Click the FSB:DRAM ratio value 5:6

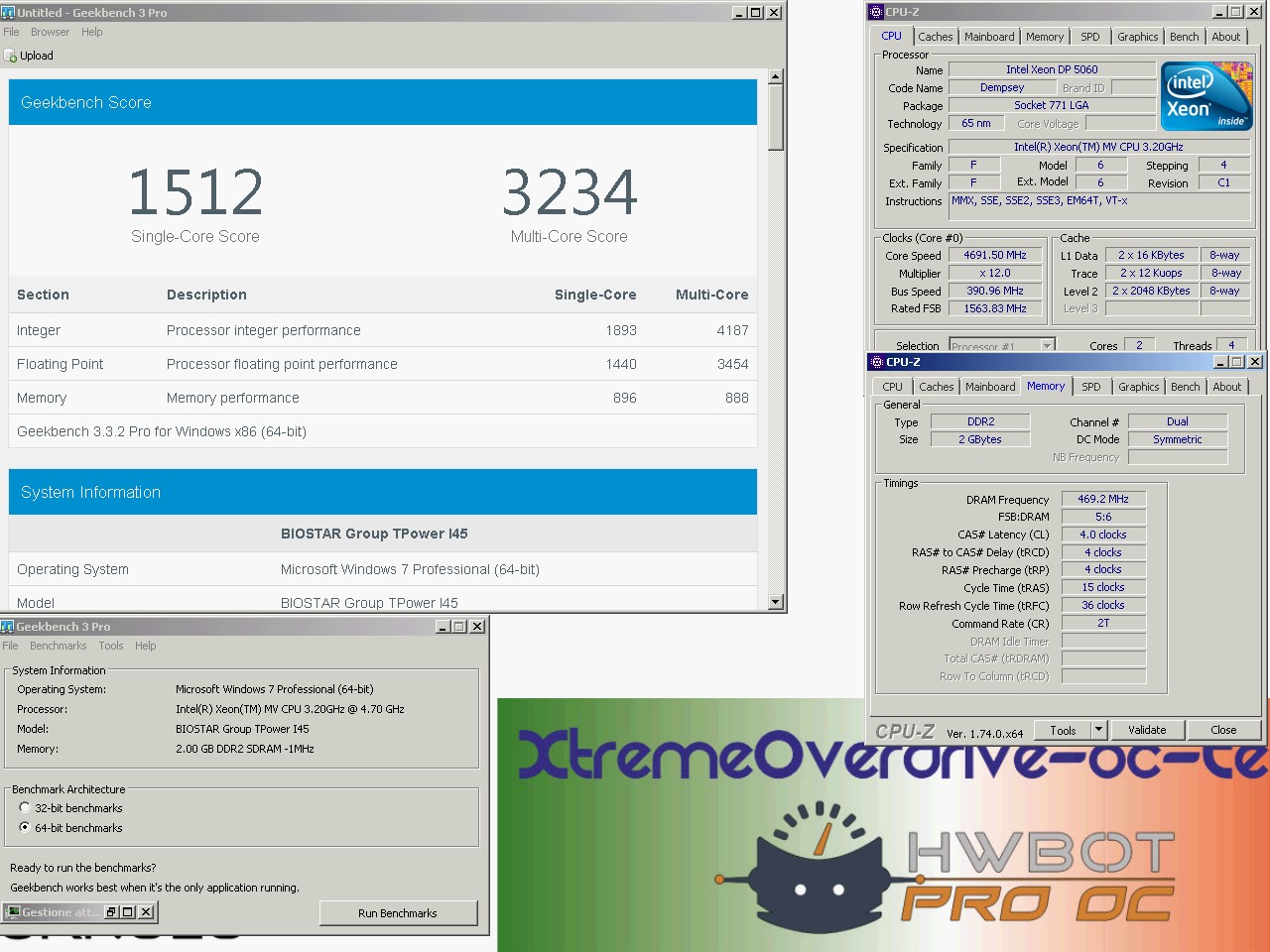point(1103,517)
